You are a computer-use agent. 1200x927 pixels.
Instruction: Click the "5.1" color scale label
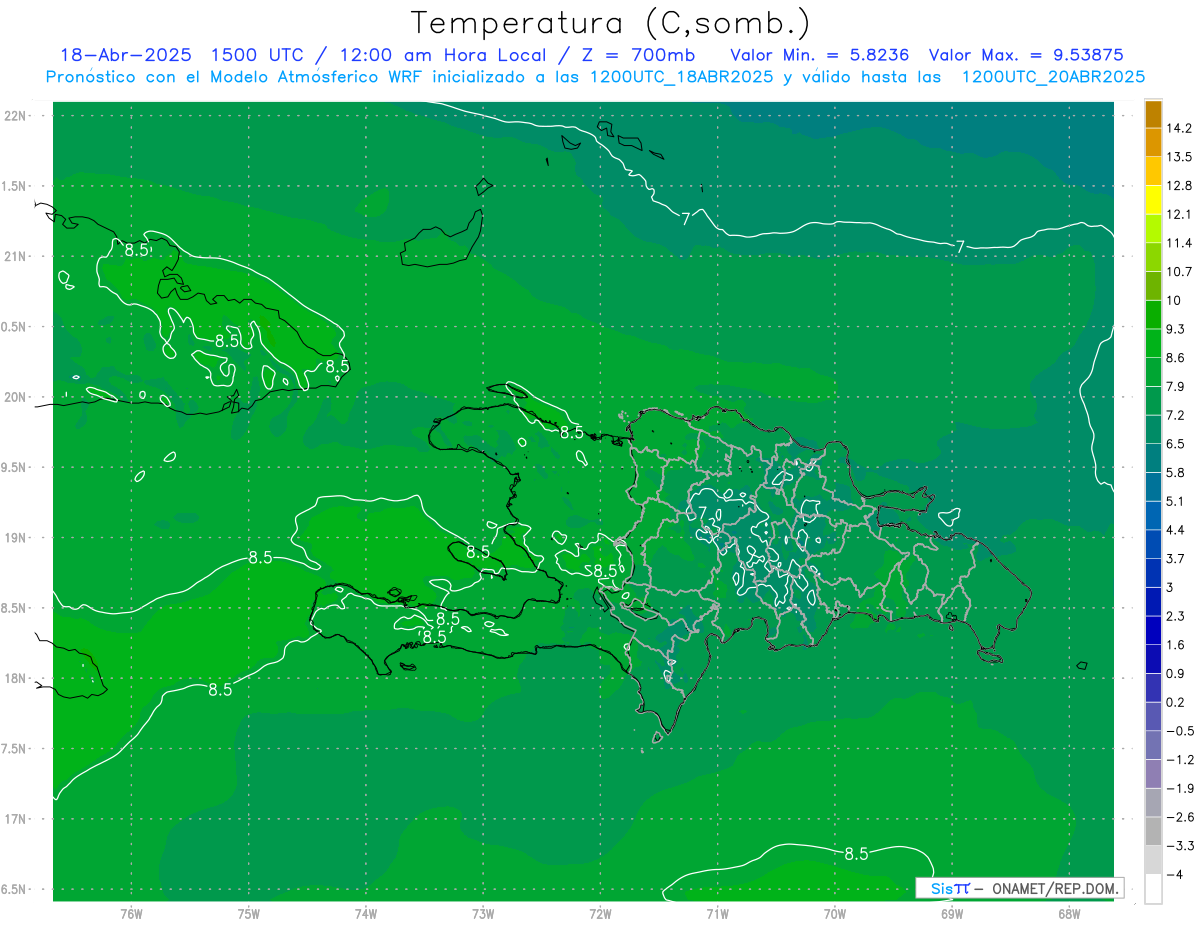pyautogui.click(x=1176, y=501)
